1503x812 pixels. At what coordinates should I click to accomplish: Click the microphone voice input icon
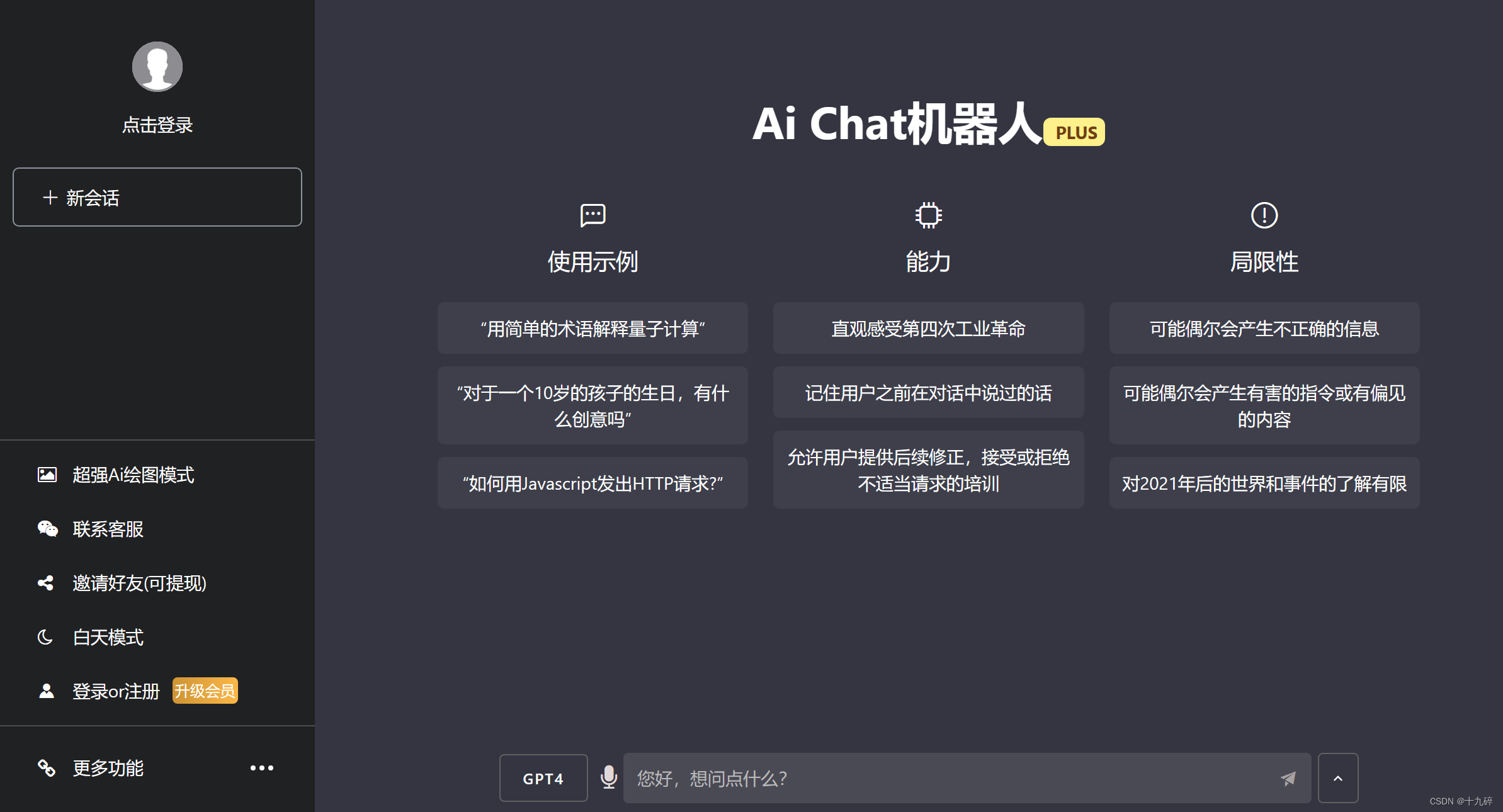click(x=608, y=777)
